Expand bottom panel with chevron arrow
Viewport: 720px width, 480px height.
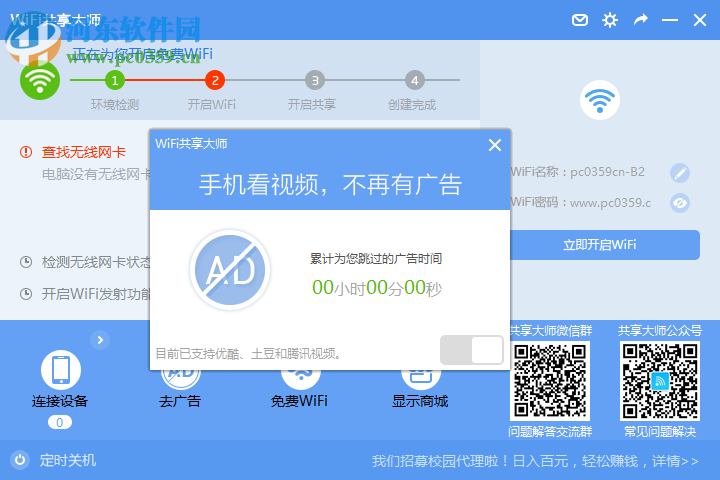coord(100,340)
